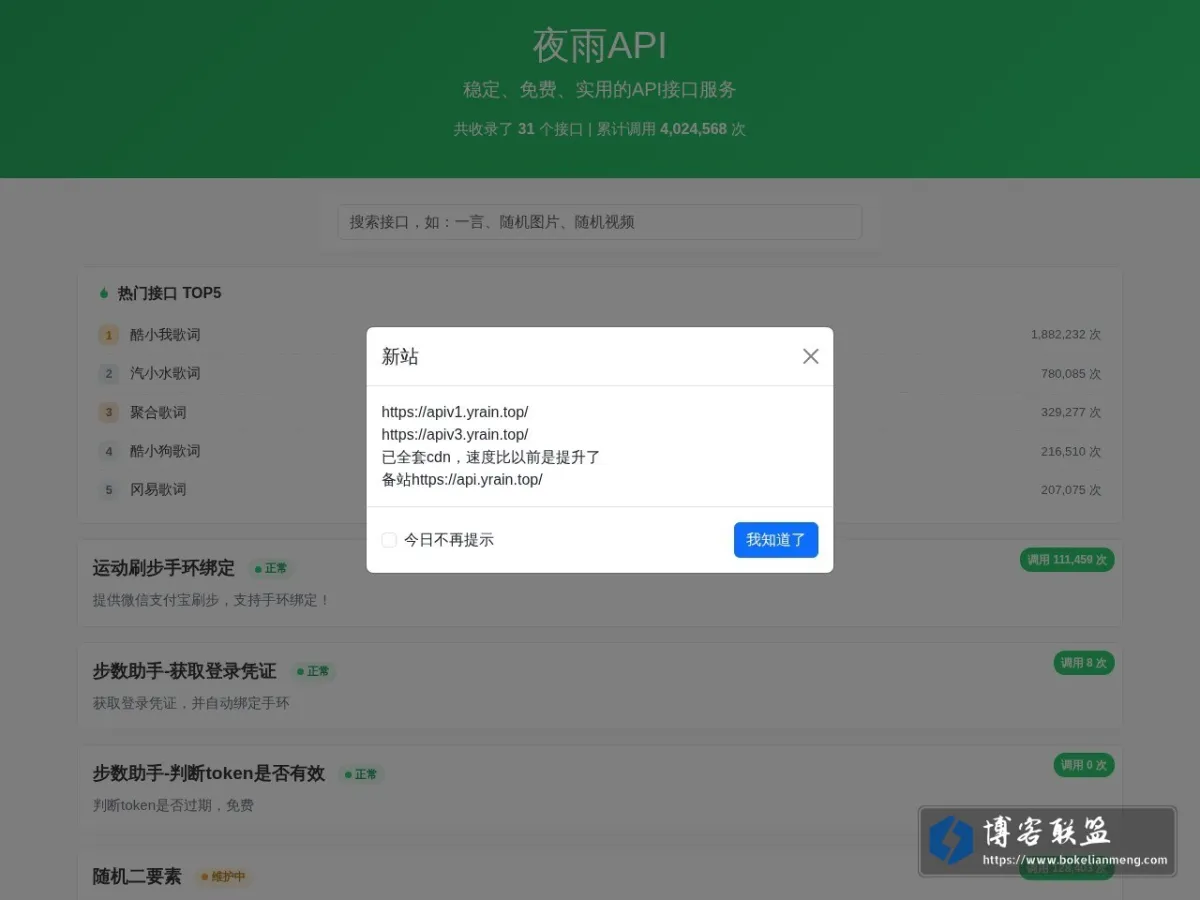Click the 正常 status badge on 步数助手-获取登录凭证
Image resolution: width=1200 pixels, height=900 pixels.
tap(313, 671)
